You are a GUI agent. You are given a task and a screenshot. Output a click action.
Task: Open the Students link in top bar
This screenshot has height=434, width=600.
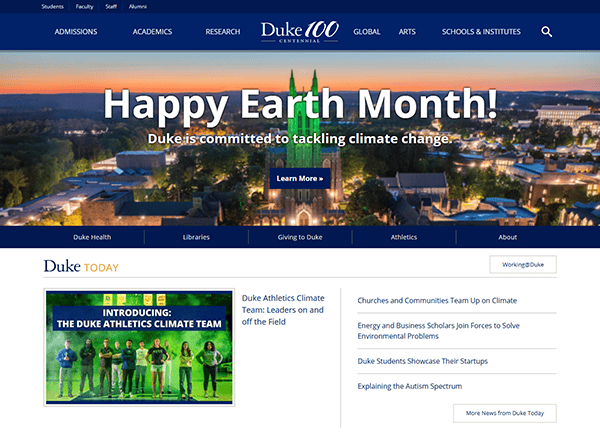coord(52,7)
